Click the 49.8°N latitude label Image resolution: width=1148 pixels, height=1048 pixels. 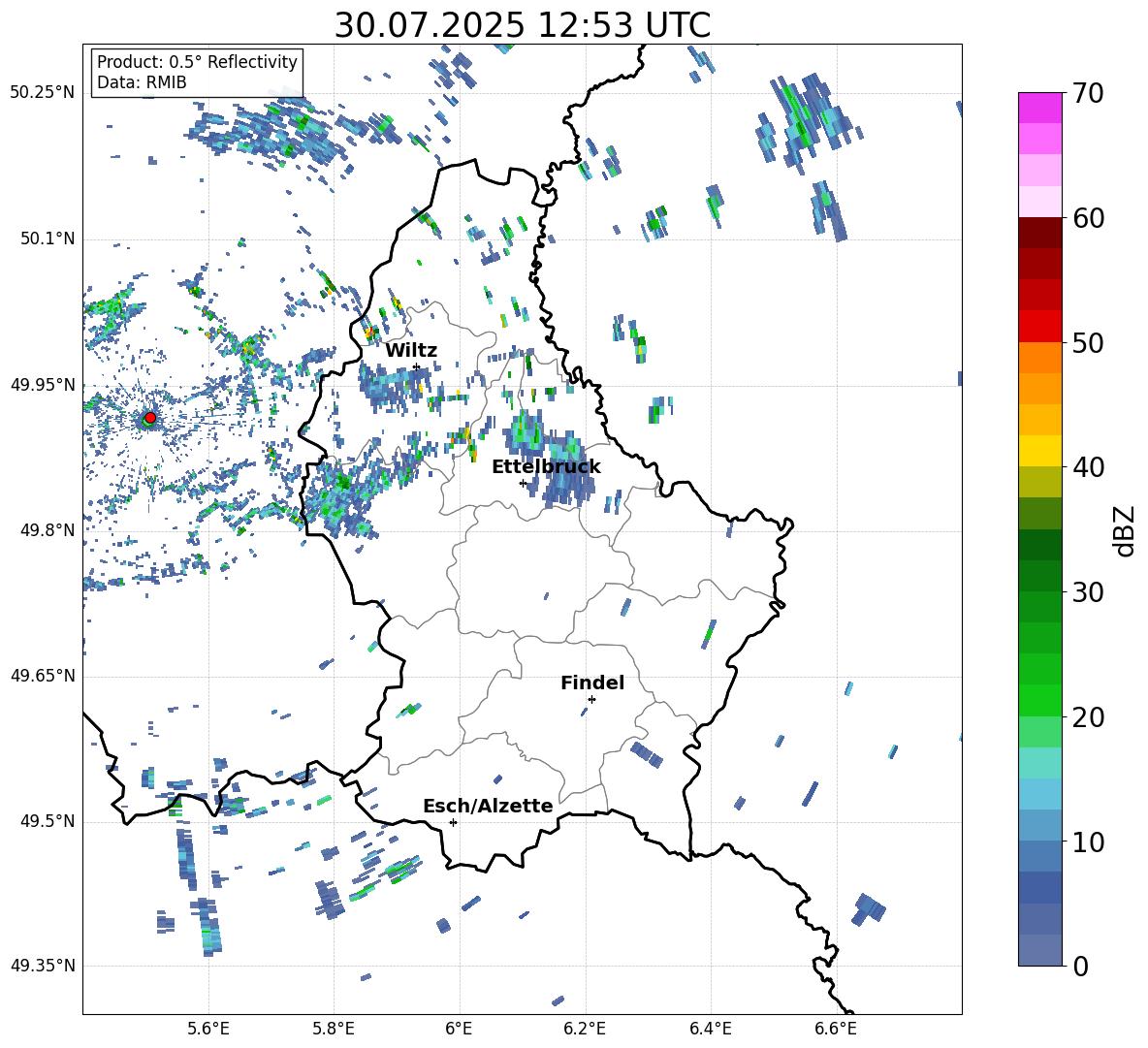[47, 530]
